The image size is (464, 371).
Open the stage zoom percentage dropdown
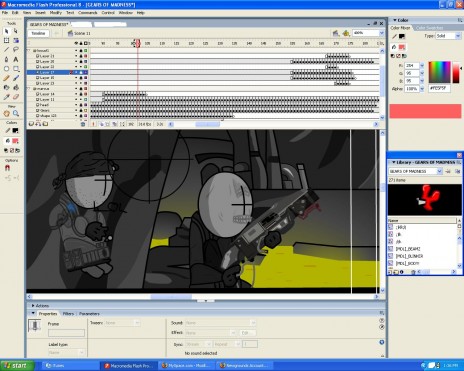click(x=381, y=33)
